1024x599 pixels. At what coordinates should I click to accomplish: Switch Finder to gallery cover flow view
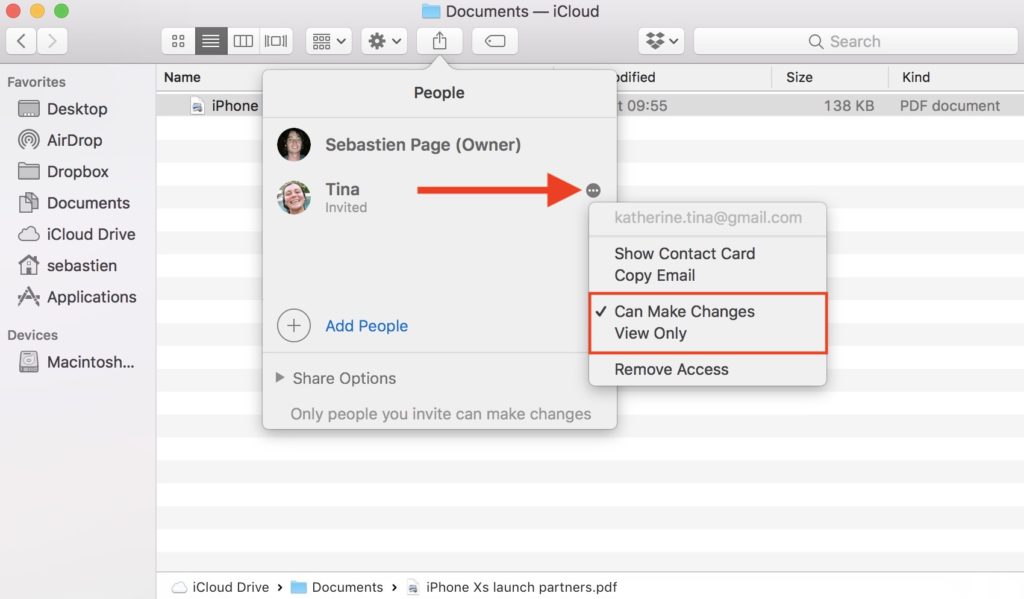[276, 41]
